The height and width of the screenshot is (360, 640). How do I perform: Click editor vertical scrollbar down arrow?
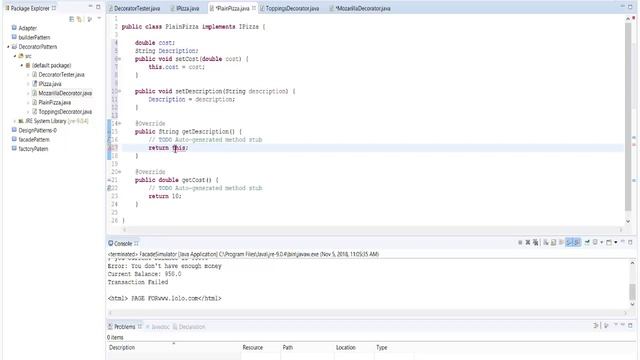(628, 221)
